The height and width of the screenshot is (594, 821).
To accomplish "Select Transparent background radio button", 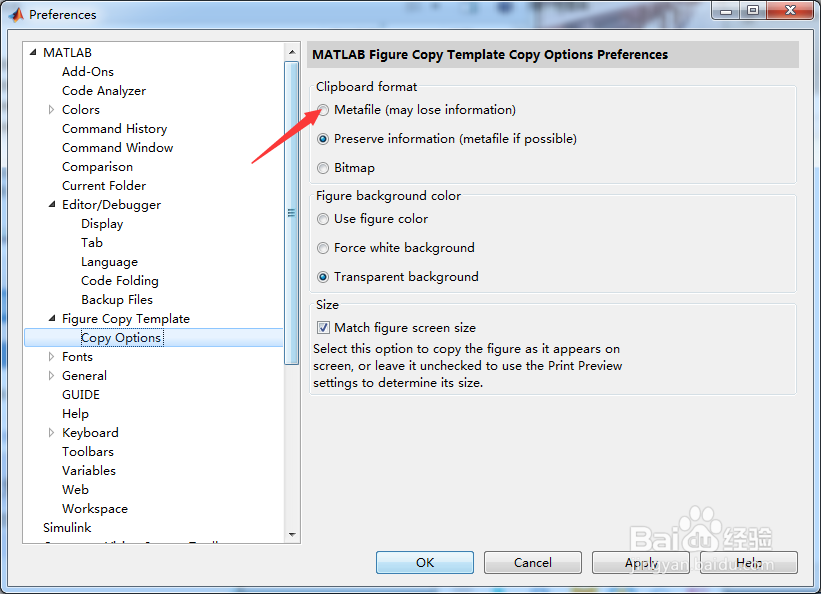I will tap(323, 277).
